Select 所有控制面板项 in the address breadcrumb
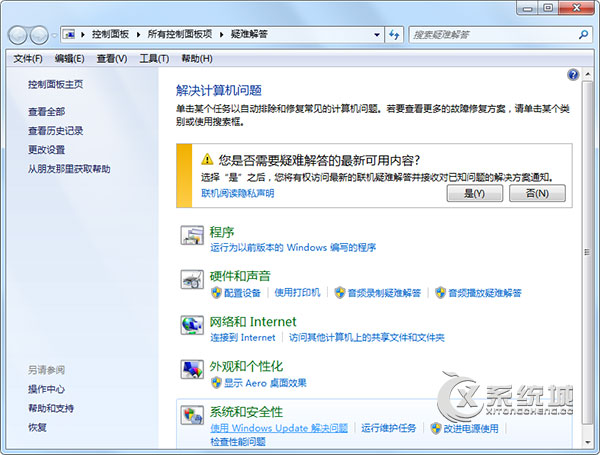This screenshot has height=455, width=600. click(x=180, y=34)
